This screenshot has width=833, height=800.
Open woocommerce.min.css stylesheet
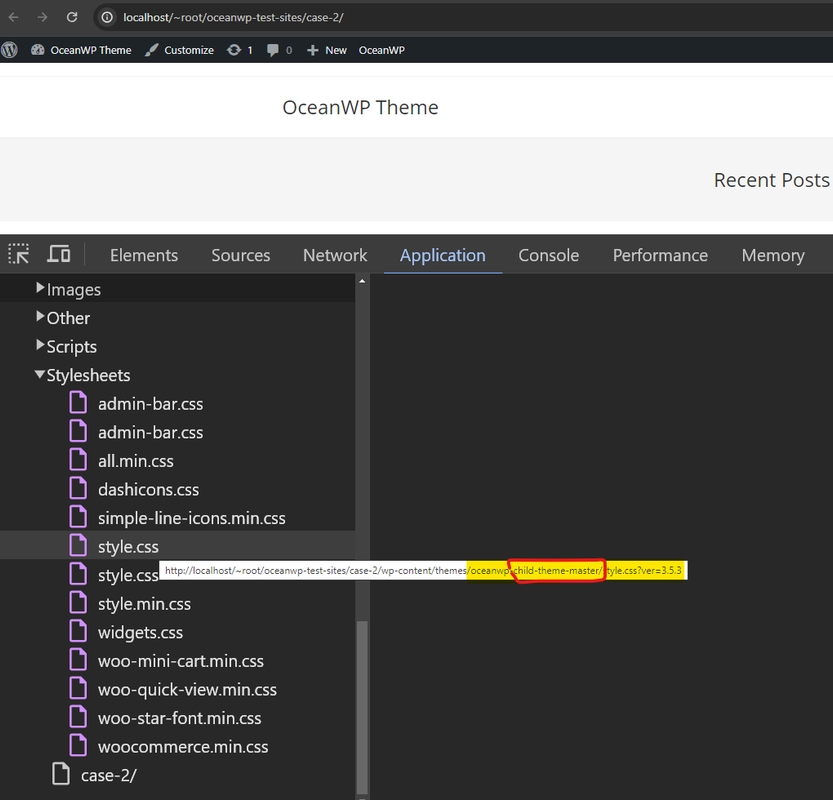click(183, 747)
